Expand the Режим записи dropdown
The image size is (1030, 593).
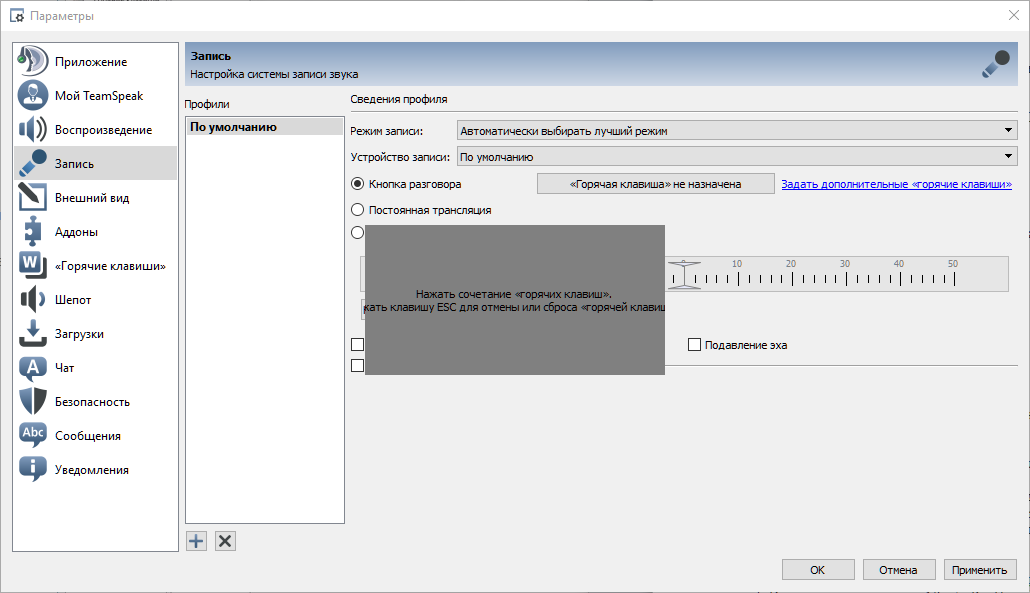click(736, 130)
